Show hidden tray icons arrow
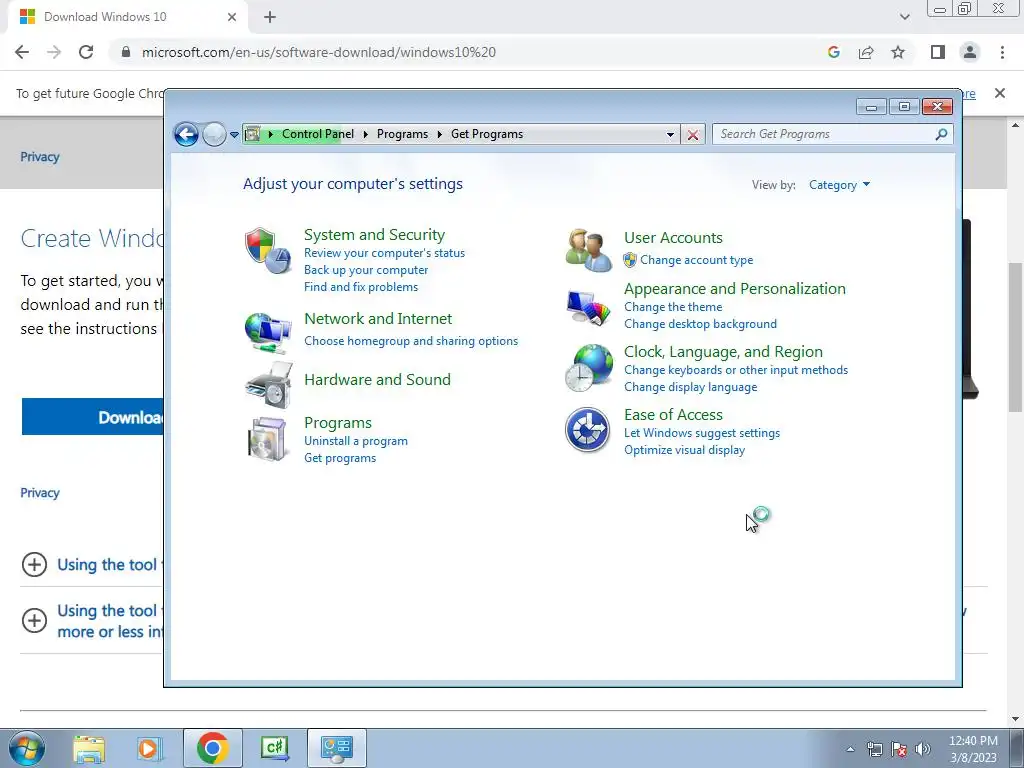The image size is (1024, 768). (x=850, y=749)
